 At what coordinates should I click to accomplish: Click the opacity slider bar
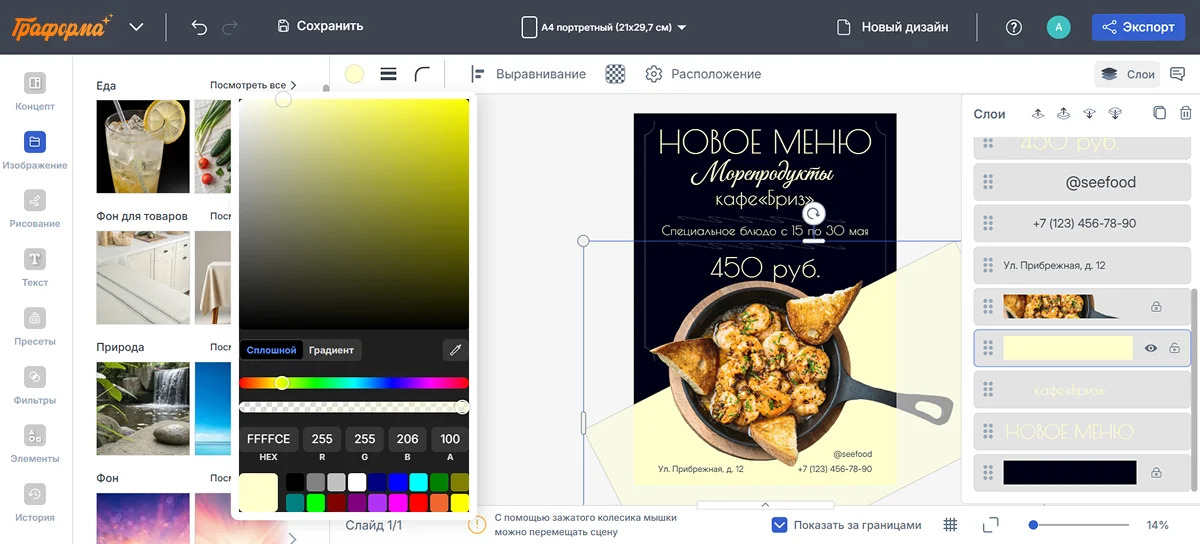tap(354, 407)
